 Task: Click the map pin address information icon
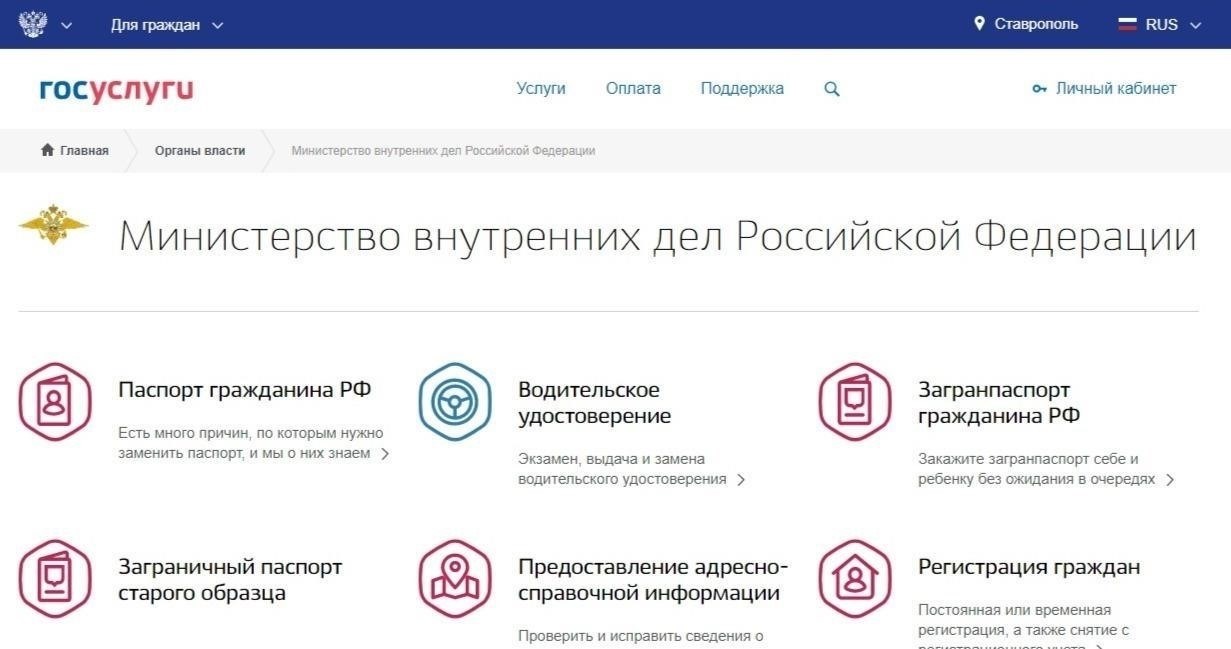455,579
